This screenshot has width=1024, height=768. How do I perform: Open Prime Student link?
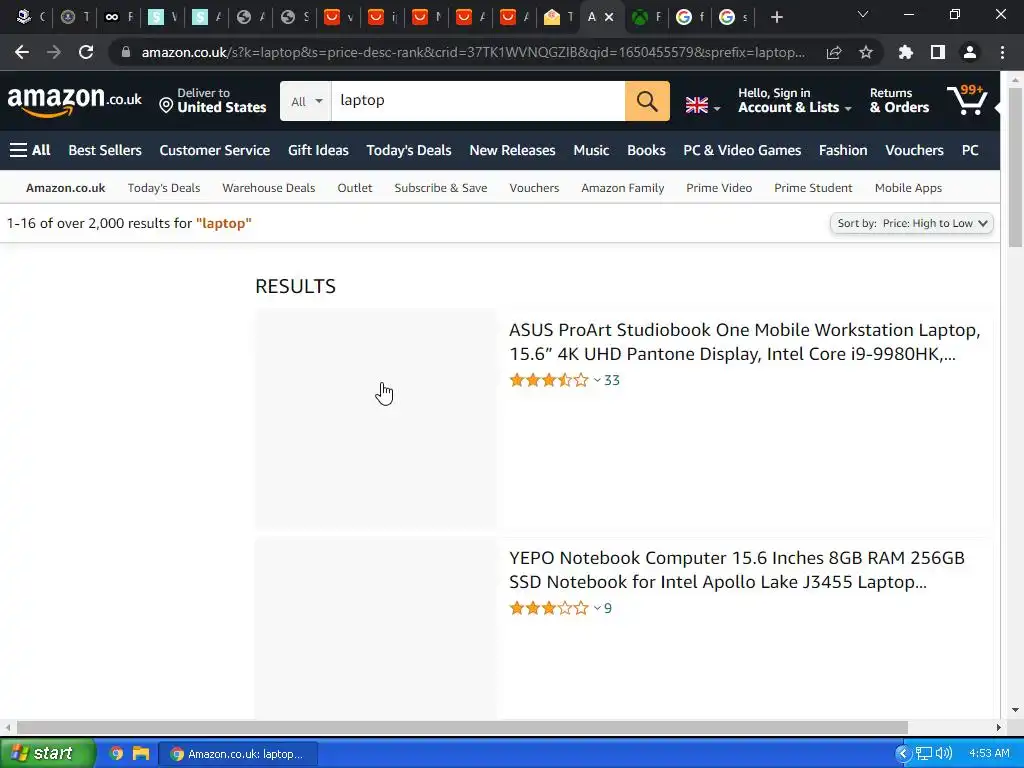[x=813, y=188]
